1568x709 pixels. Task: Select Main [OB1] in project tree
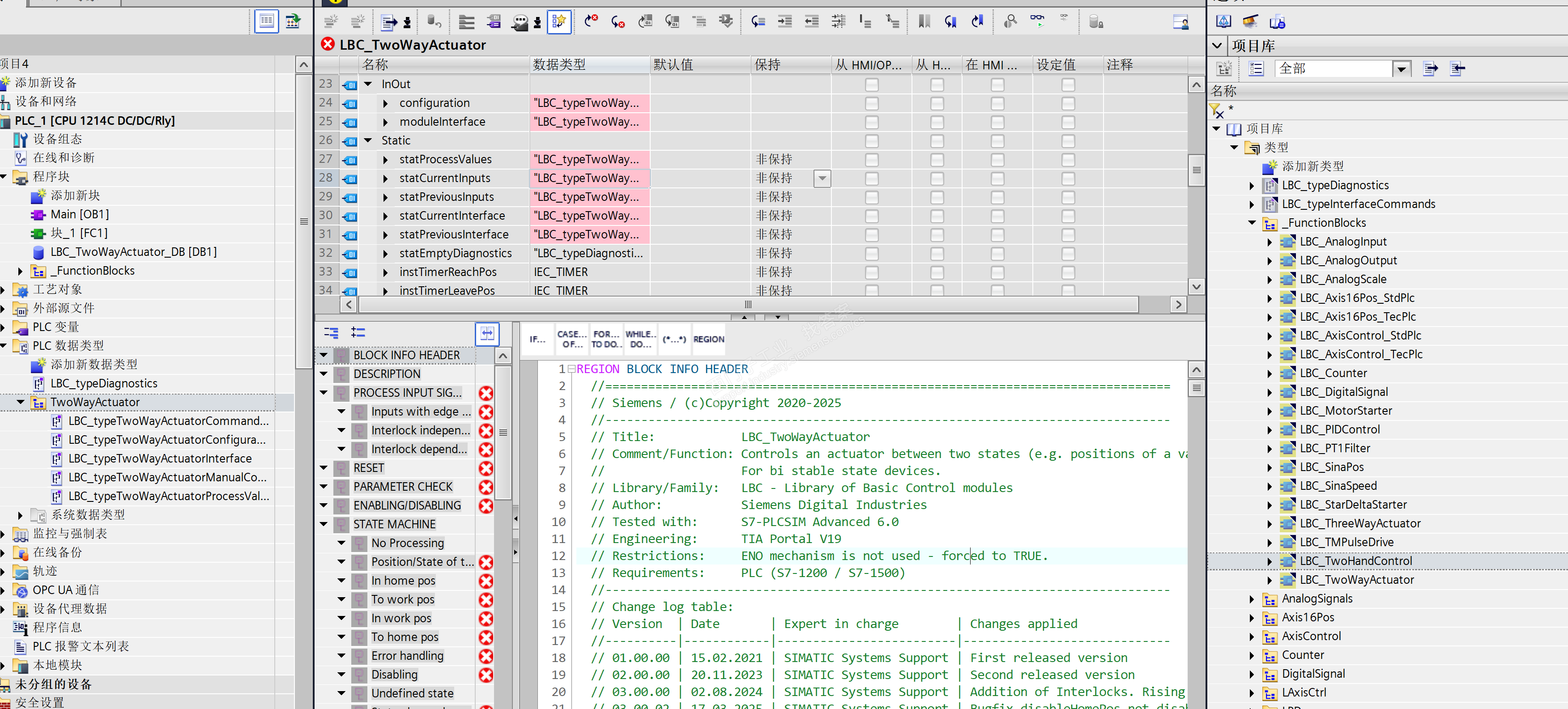point(80,214)
